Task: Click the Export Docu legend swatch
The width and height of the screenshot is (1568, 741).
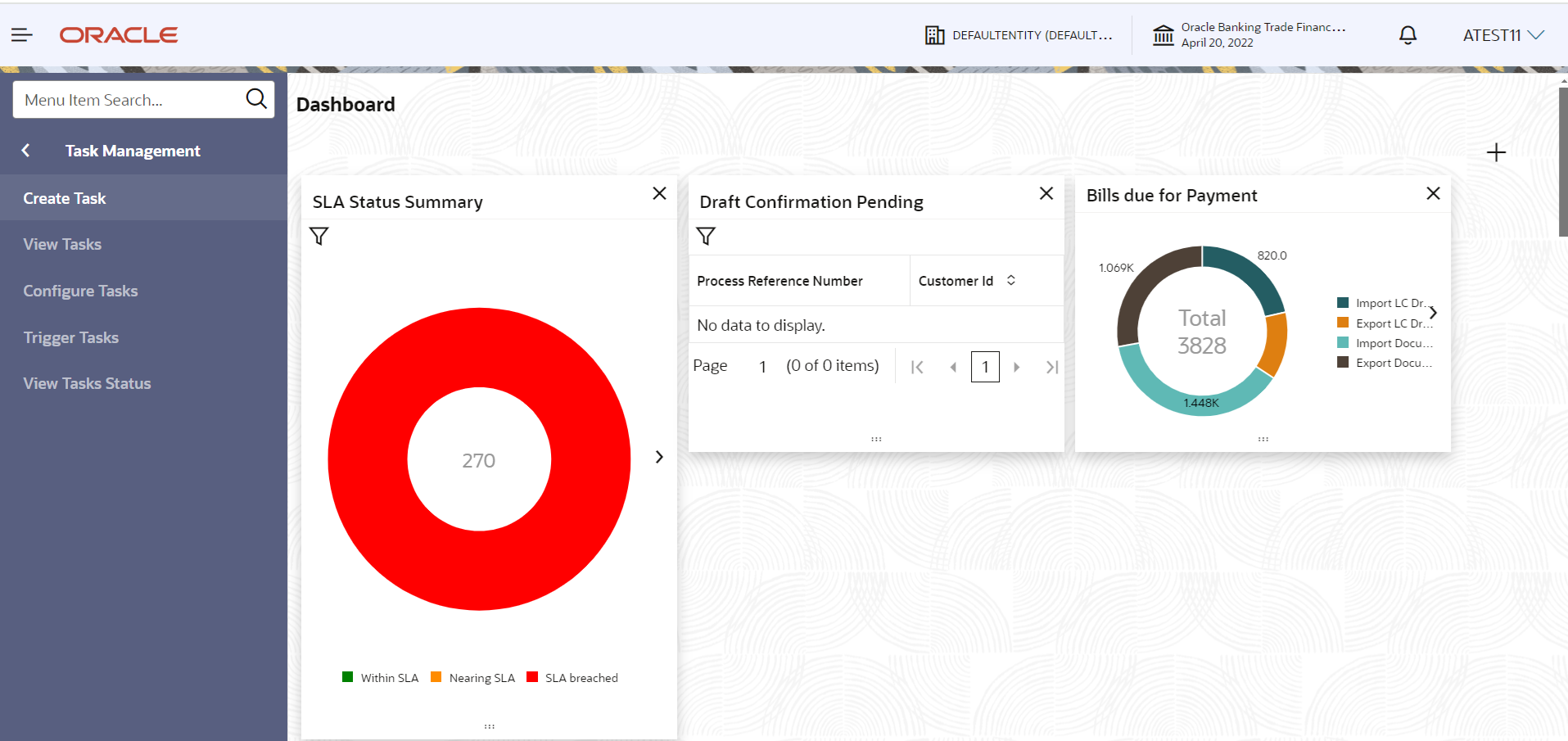Action: click(x=1343, y=363)
